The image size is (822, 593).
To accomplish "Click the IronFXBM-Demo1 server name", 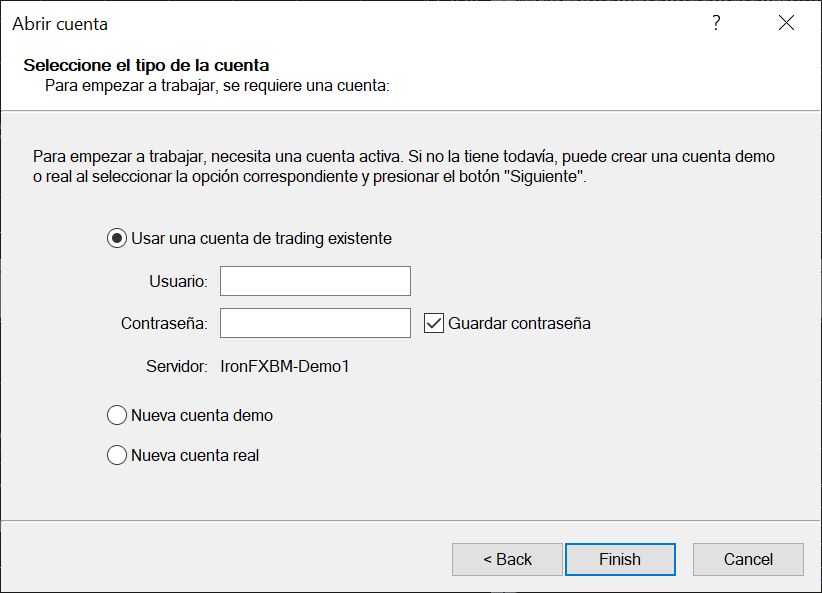I will [x=285, y=366].
